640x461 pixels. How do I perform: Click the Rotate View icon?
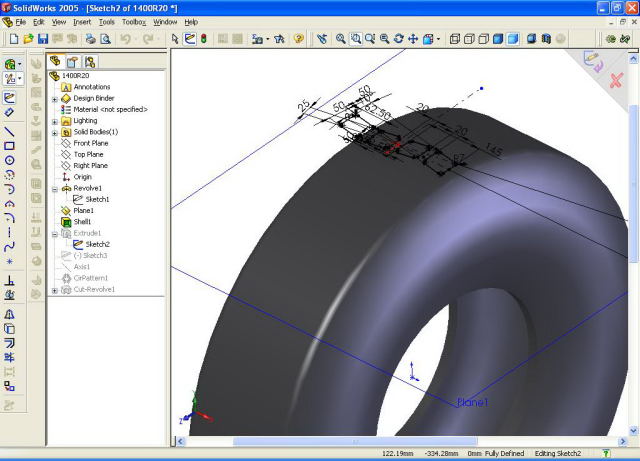[400, 39]
